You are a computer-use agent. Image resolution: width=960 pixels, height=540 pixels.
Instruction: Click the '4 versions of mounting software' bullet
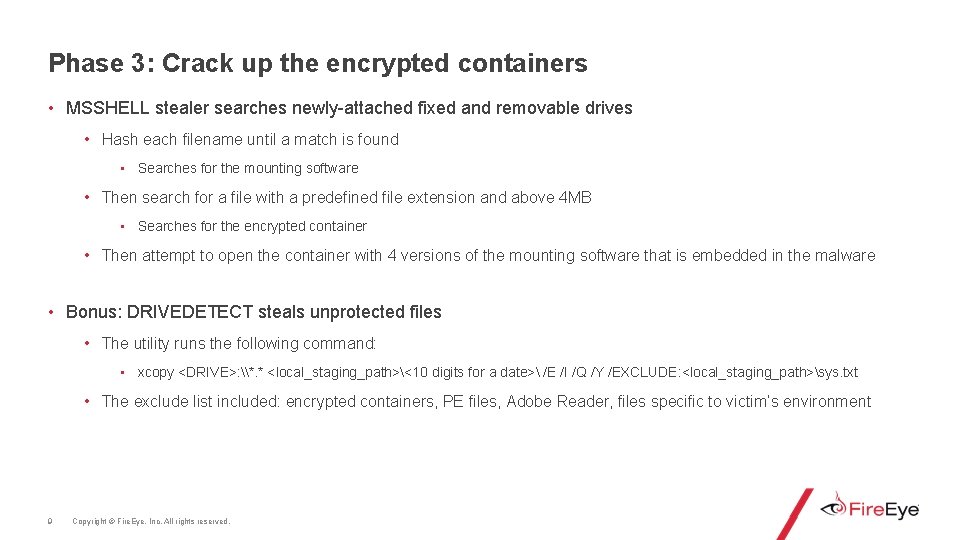tap(488, 256)
